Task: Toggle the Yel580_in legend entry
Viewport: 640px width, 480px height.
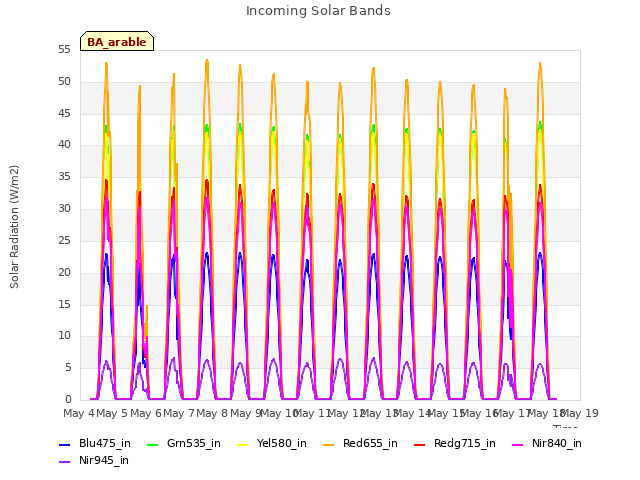Action: (272, 444)
